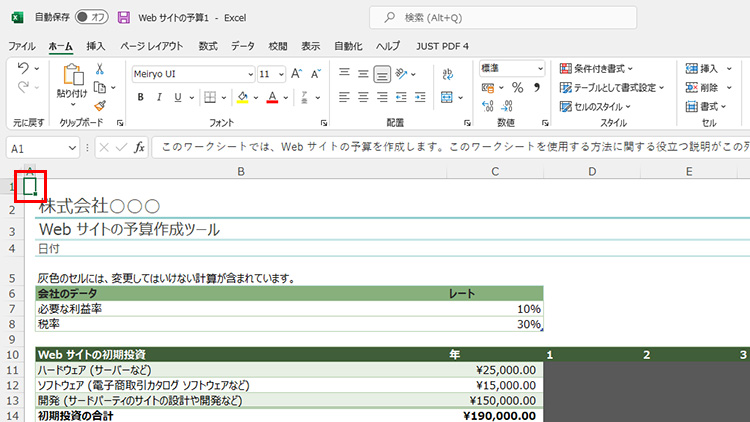Apply percent style number format
Screen dimensions: 750x422
(517, 88)
